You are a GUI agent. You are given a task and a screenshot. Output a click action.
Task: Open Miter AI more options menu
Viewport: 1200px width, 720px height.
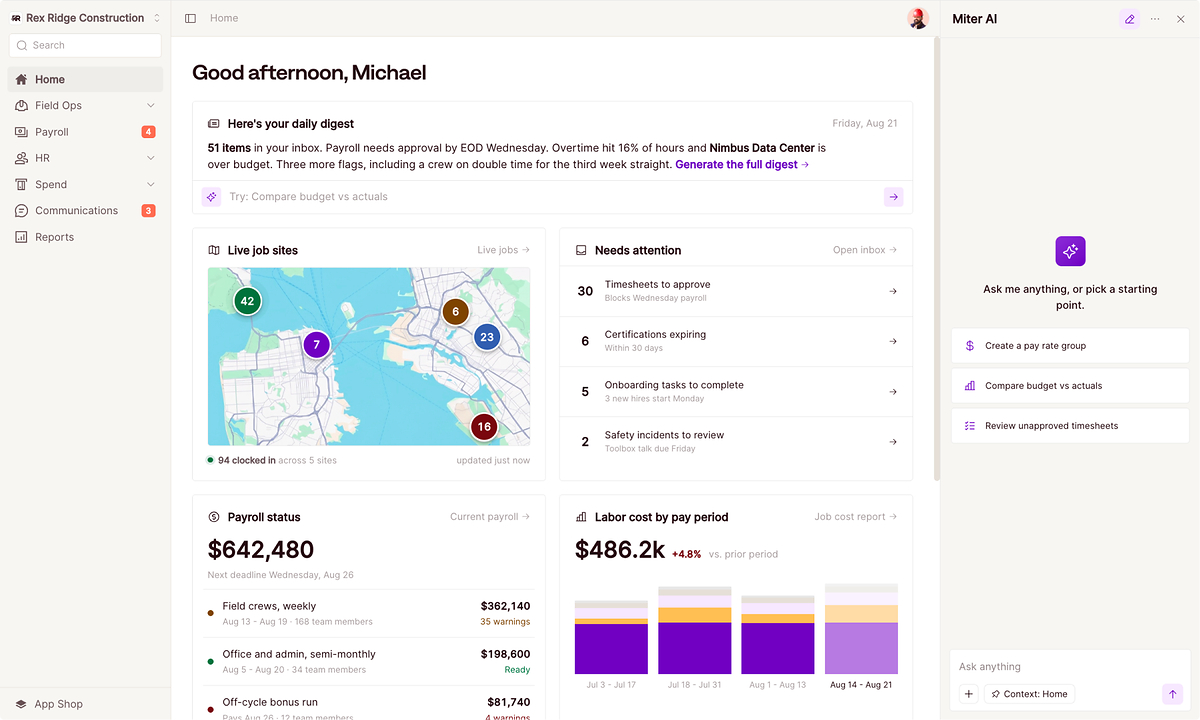1155,19
